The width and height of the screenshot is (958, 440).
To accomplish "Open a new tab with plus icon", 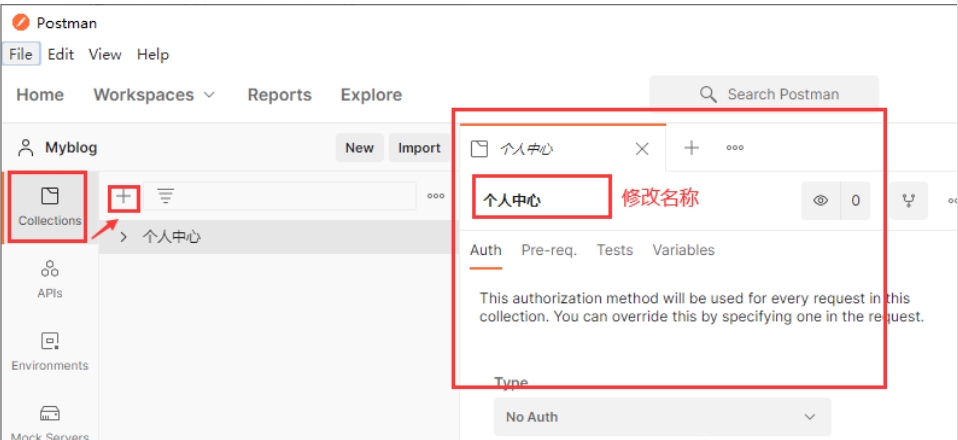I will pyautogui.click(x=691, y=147).
